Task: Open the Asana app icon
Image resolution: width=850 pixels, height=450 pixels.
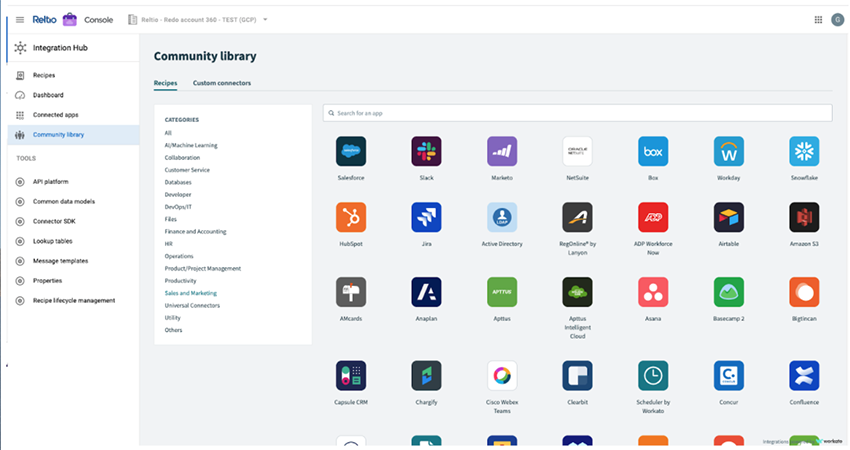Action: tap(653, 292)
